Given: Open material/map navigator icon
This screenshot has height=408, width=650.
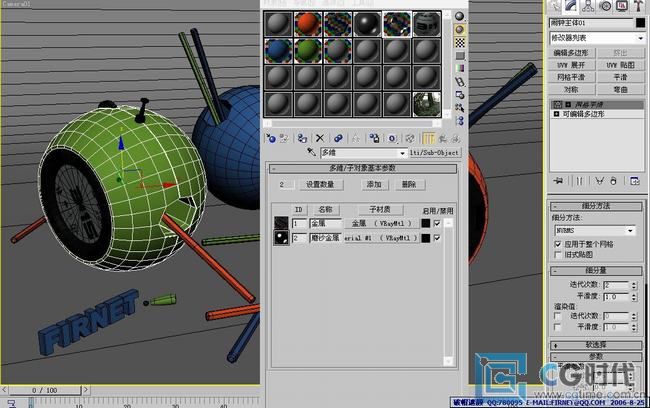Looking at the screenshot, I should click(460, 121).
